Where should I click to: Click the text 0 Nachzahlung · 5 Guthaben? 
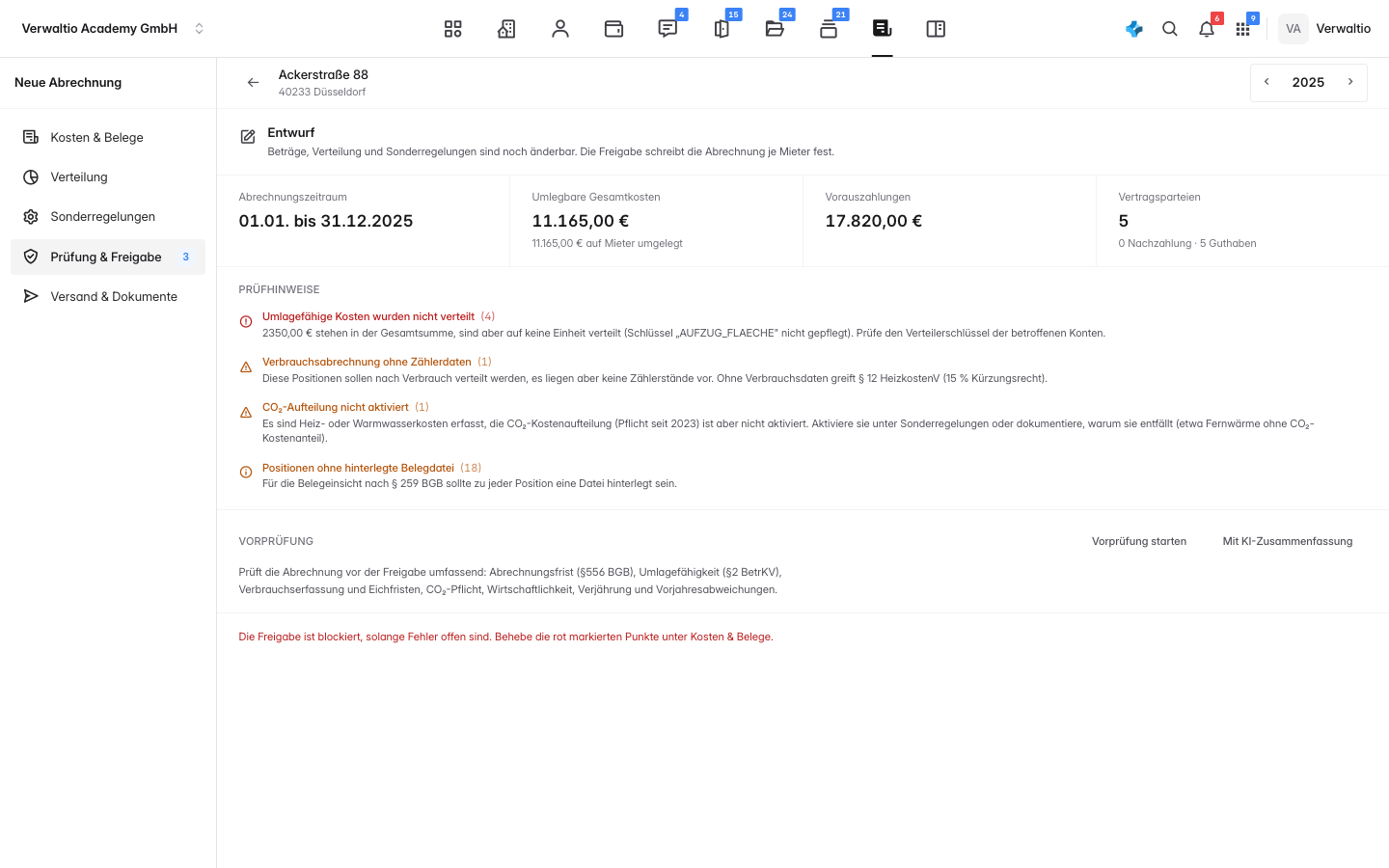tap(1187, 243)
